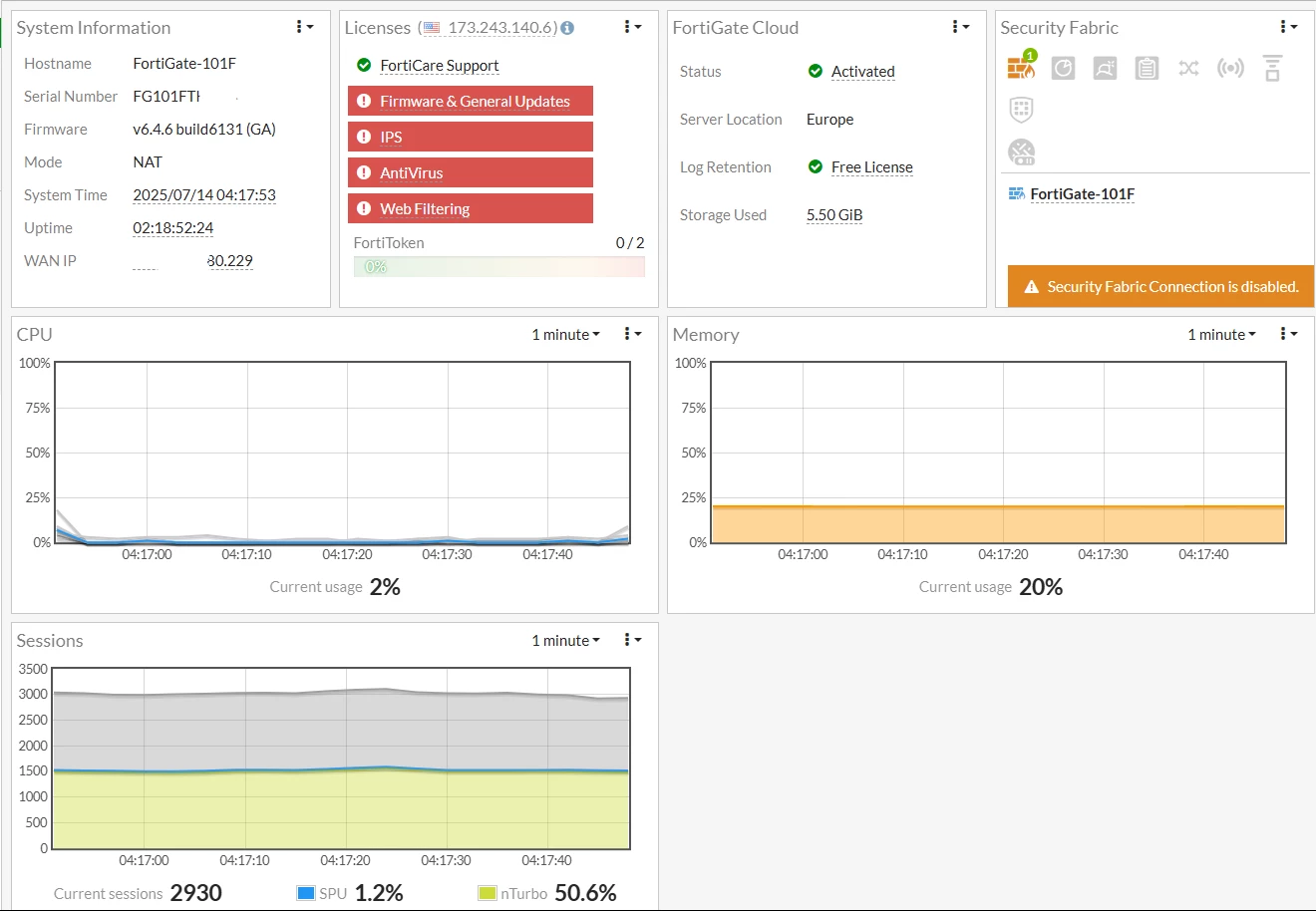Click the firmware version v6.4.6 build6131 (GA)
Viewport: 1316px width, 911px height.
[204, 130]
